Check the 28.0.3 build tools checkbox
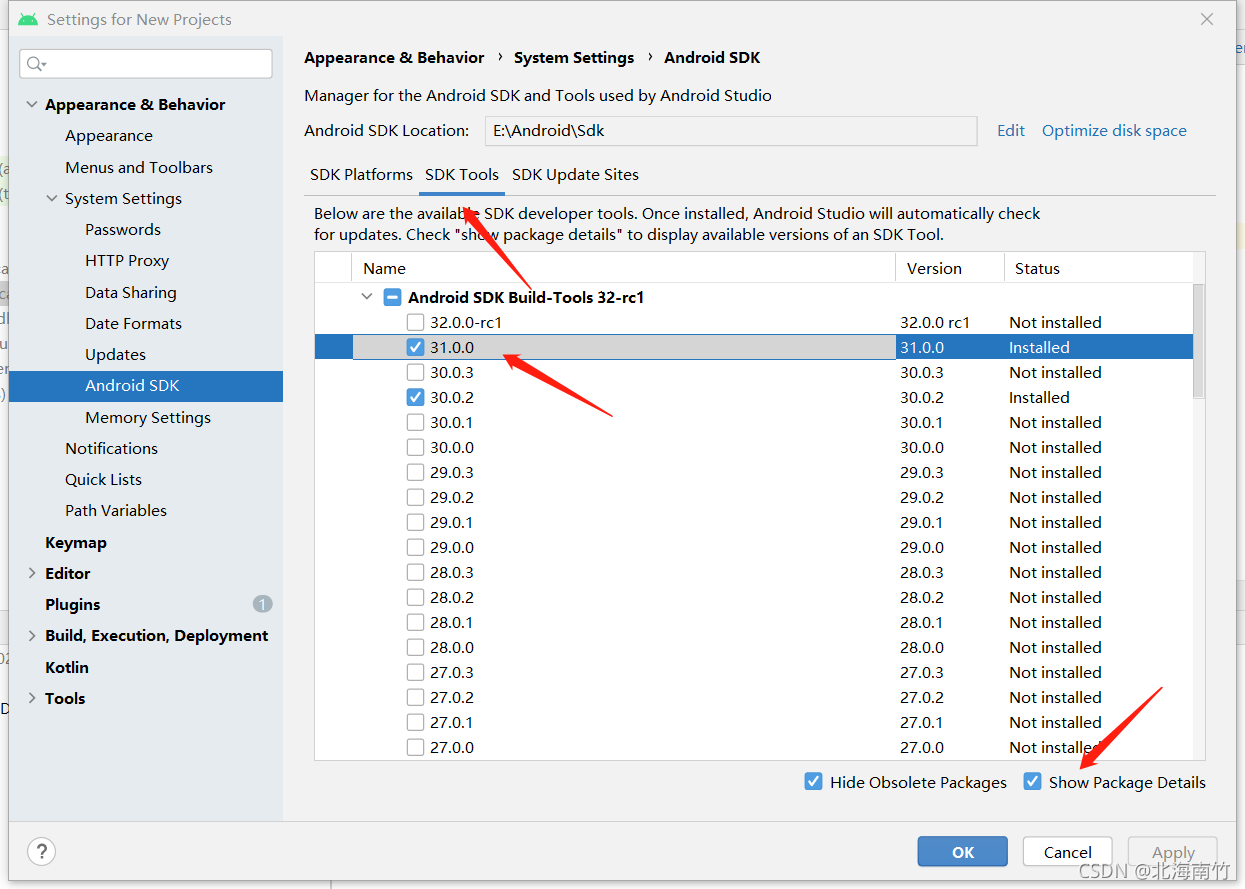 [x=415, y=572]
